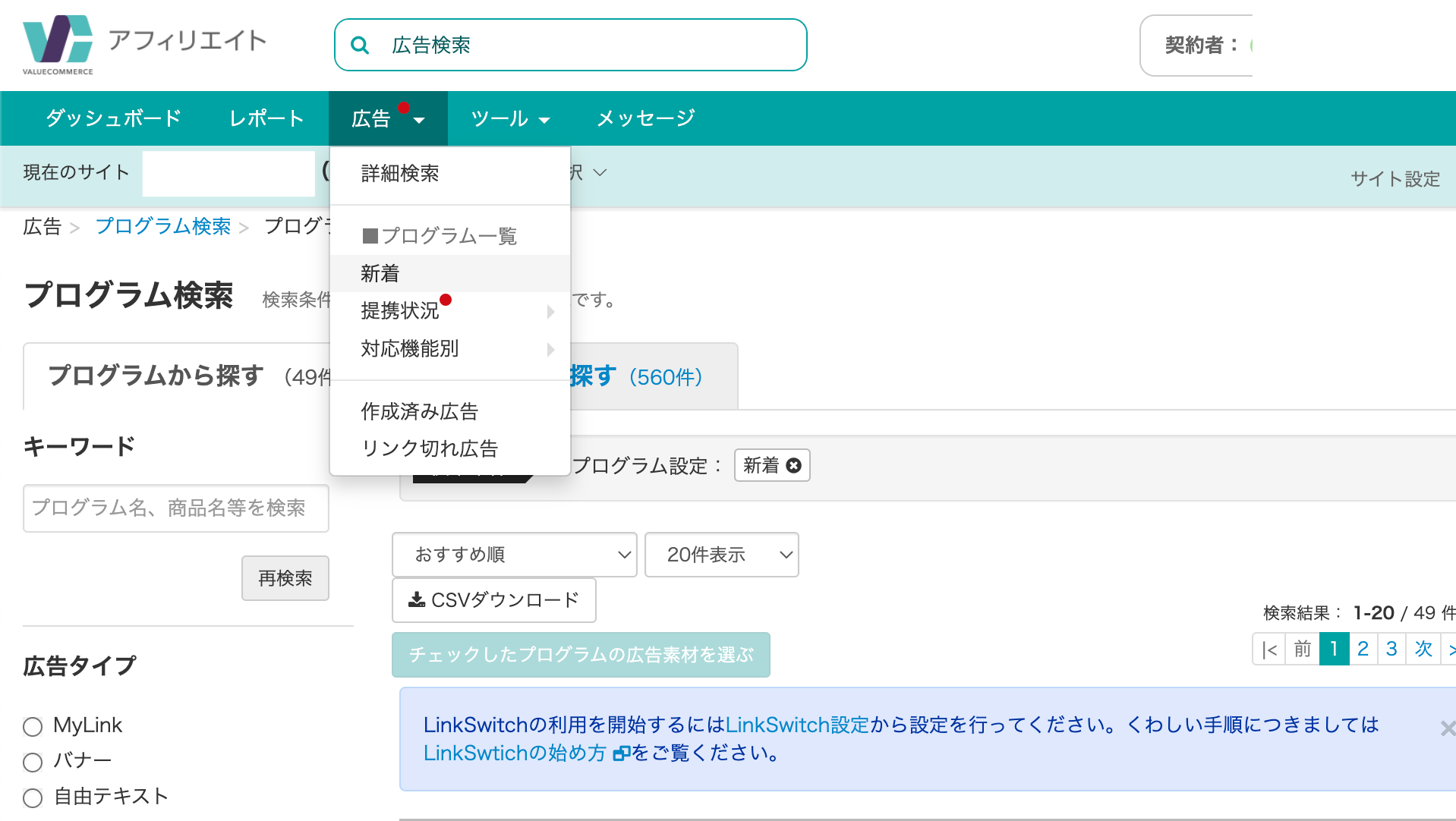Click the magnifier icon in search bar
The width and height of the screenshot is (1456, 821).
[361, 46]
